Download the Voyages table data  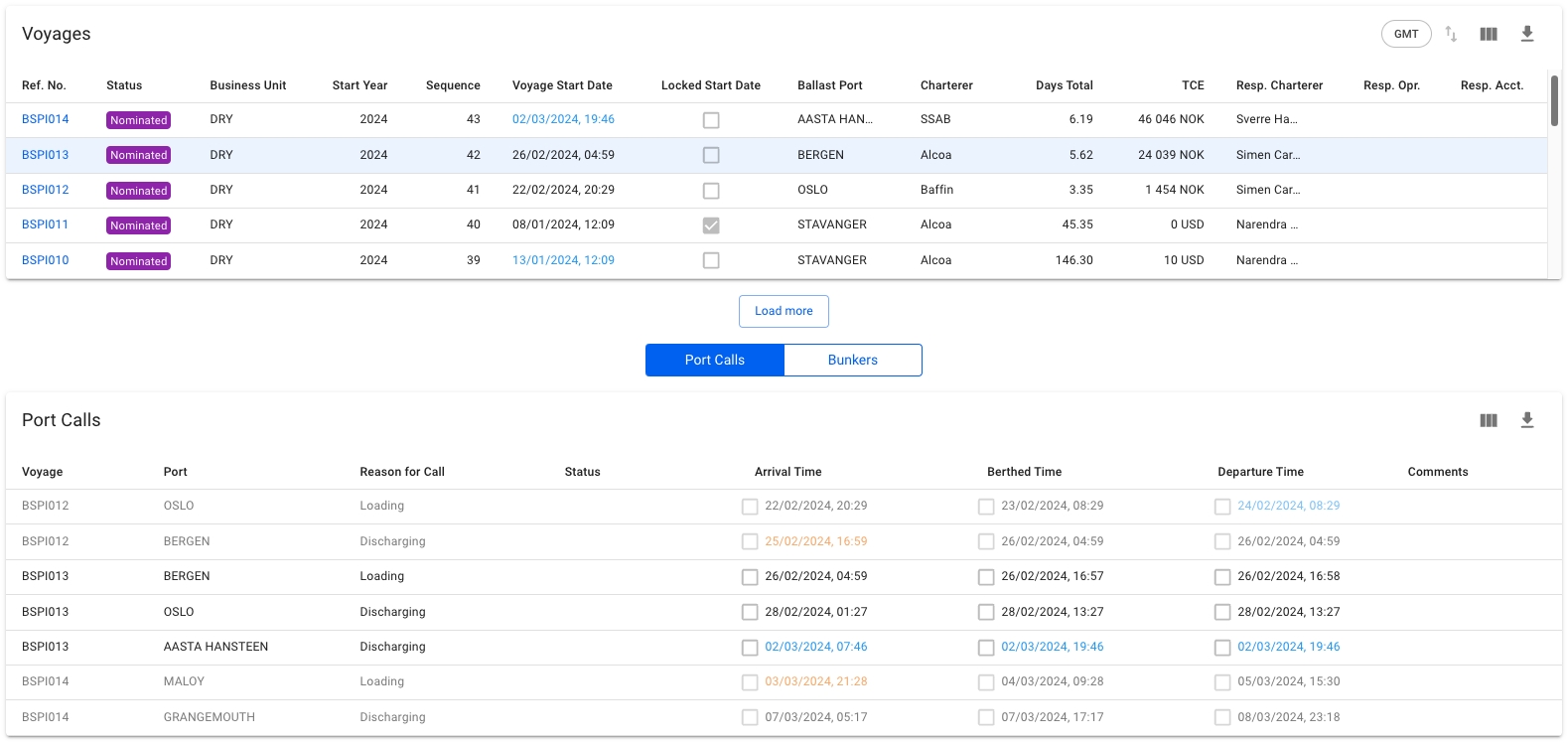tap(1527, 34)
